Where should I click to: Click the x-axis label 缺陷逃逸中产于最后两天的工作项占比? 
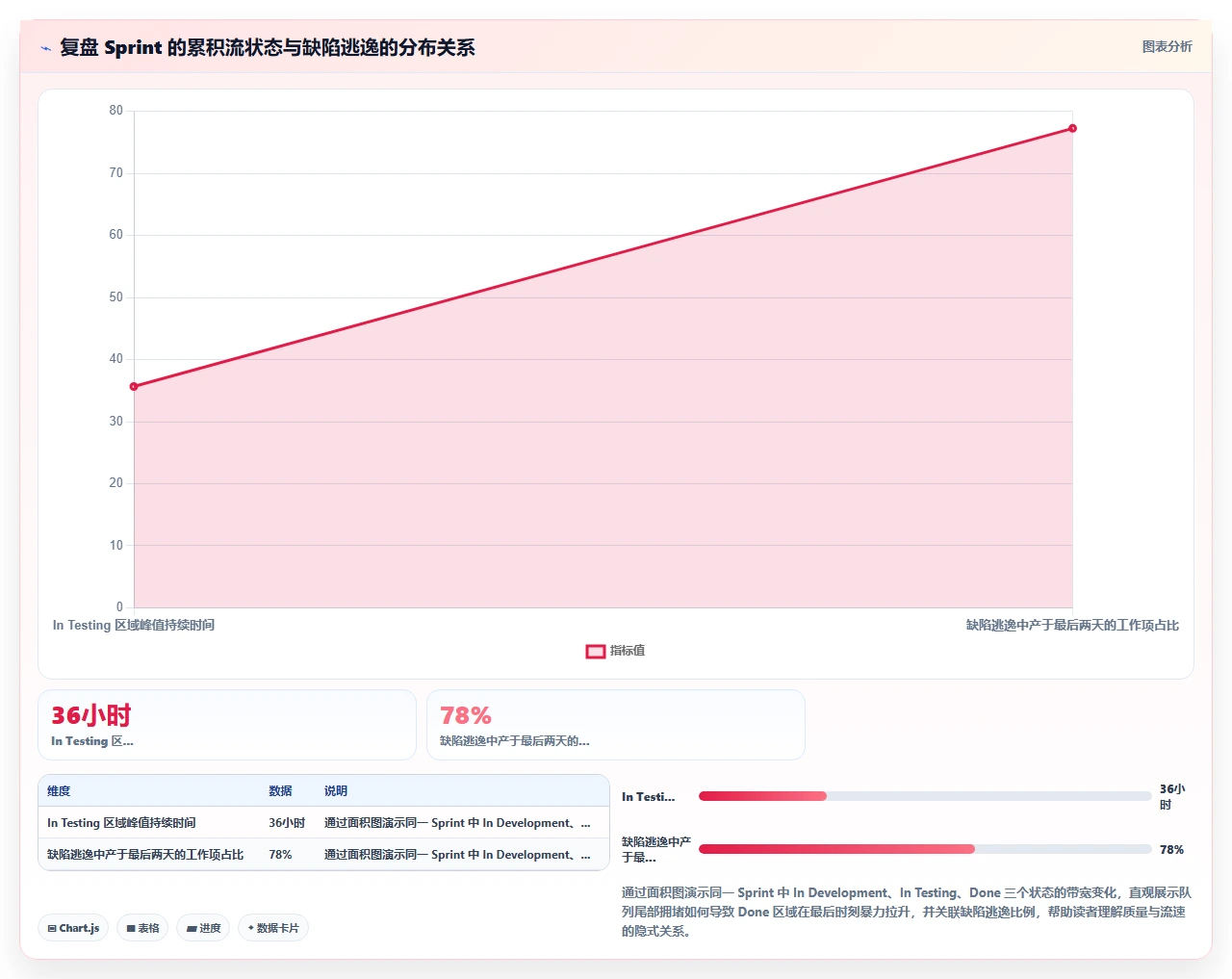[1072, 626]
